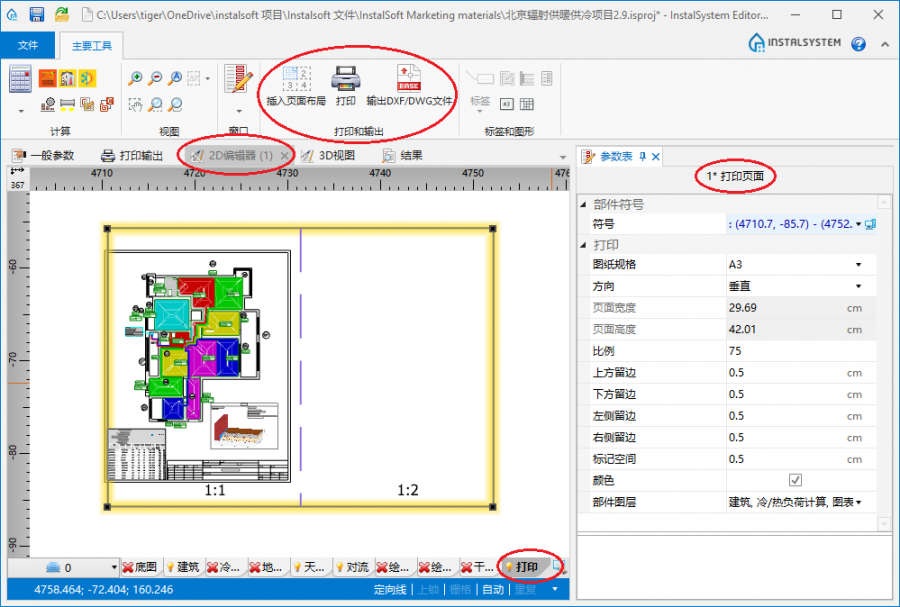Open the 文件 (File) menu tab
Viewport: 900px width, 607px height.
pos(28,45)
